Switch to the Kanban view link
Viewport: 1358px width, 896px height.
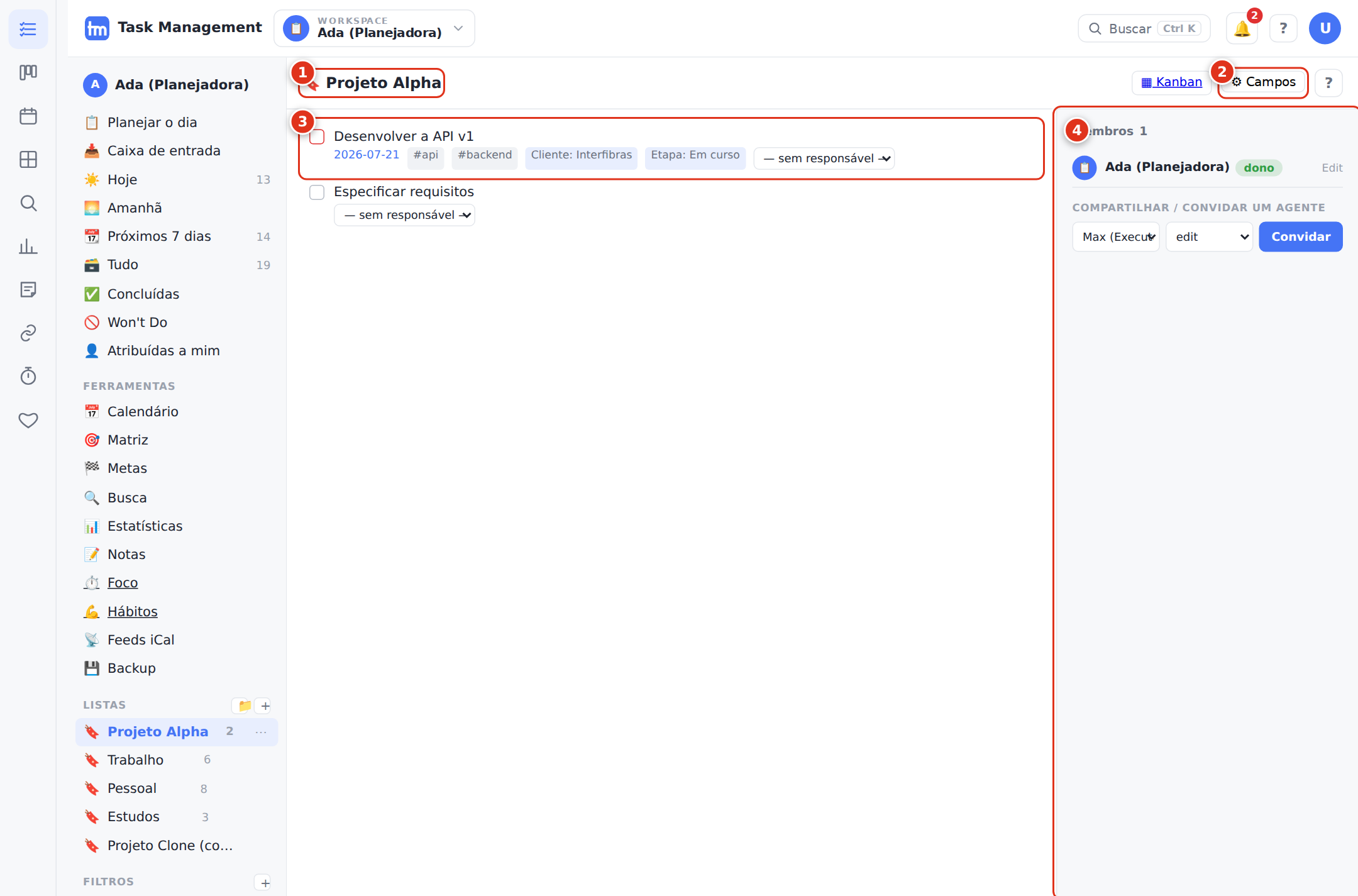pos(1172,82)
